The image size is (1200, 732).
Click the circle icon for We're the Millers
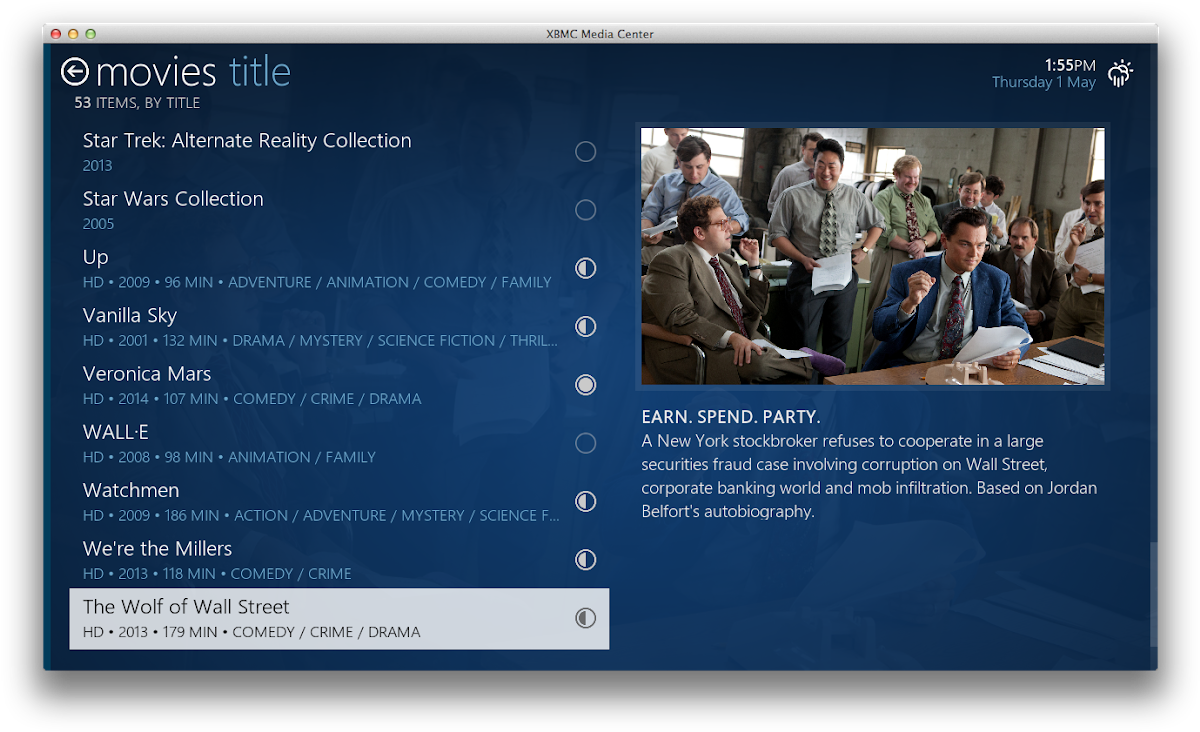[x=586, y=559]
